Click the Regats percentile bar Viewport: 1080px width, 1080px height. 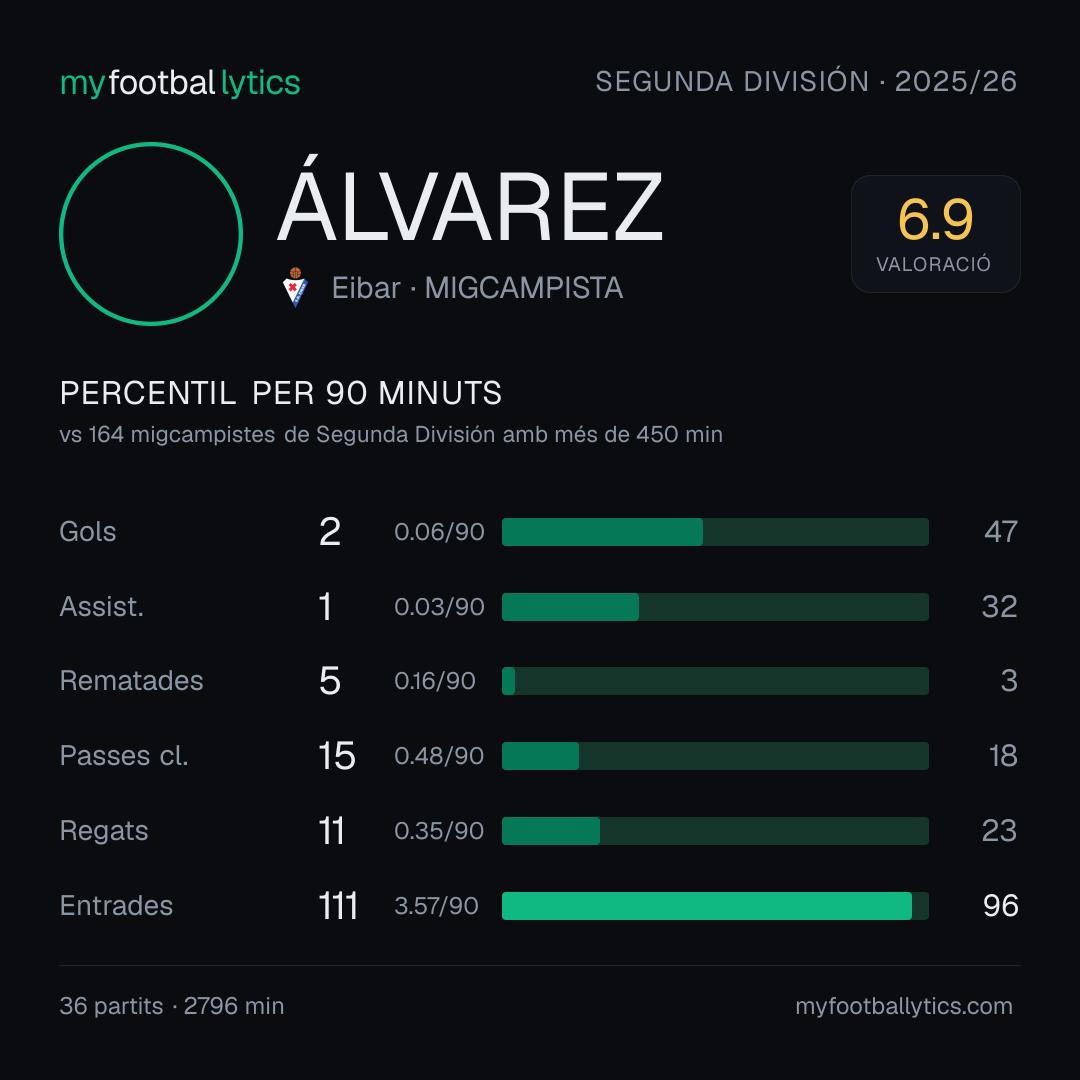[715, 831]
